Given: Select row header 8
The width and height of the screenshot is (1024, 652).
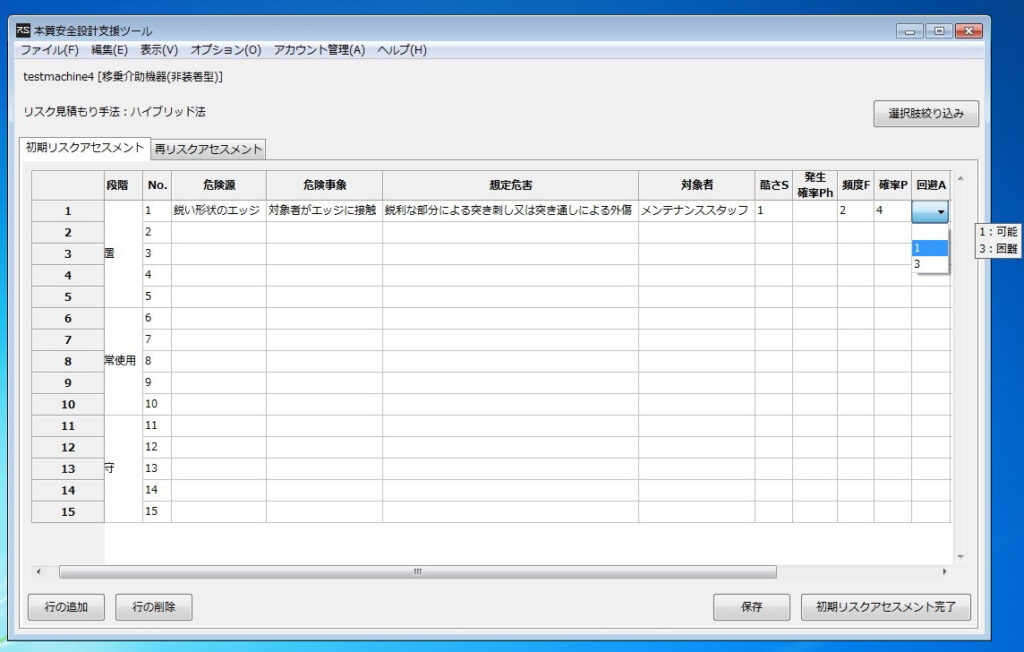Looking at the screenshot, I should [68, 361].
